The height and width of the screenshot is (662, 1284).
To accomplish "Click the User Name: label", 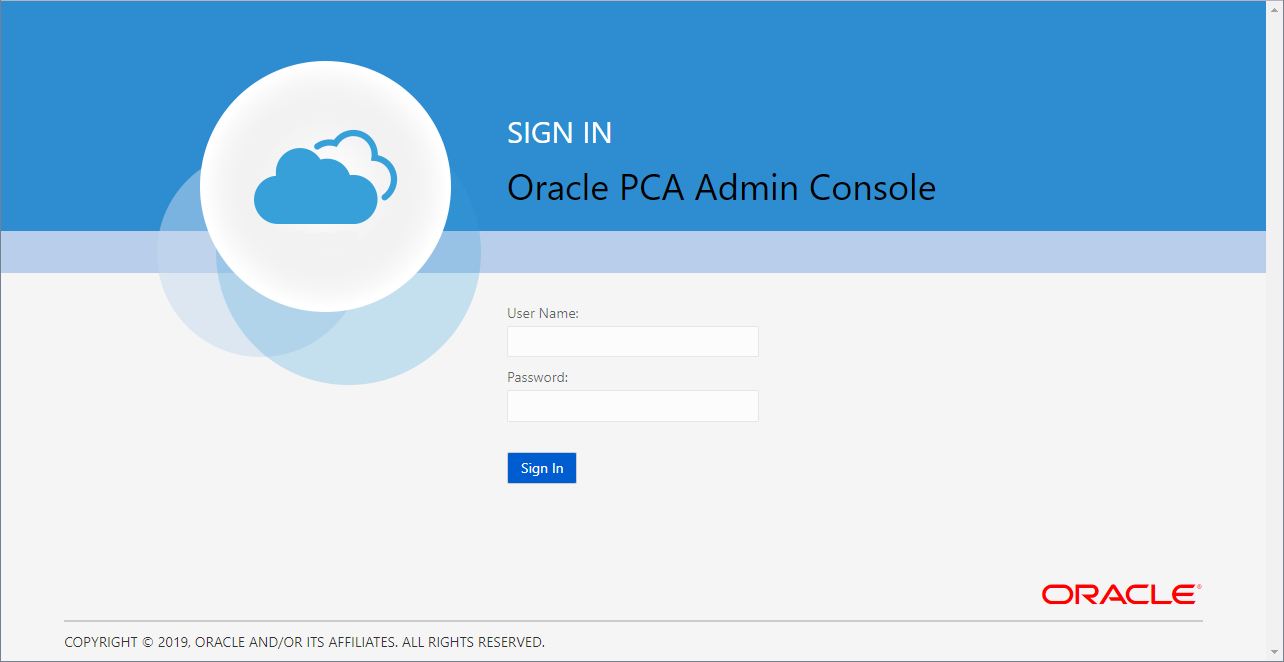I will tap(542, 313).
